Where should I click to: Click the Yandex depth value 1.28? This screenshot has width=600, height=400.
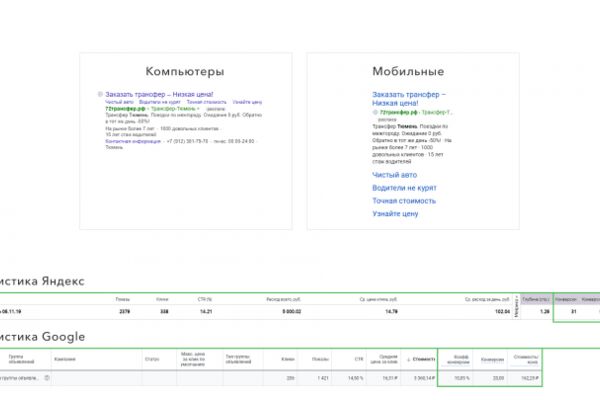(545, 312)
